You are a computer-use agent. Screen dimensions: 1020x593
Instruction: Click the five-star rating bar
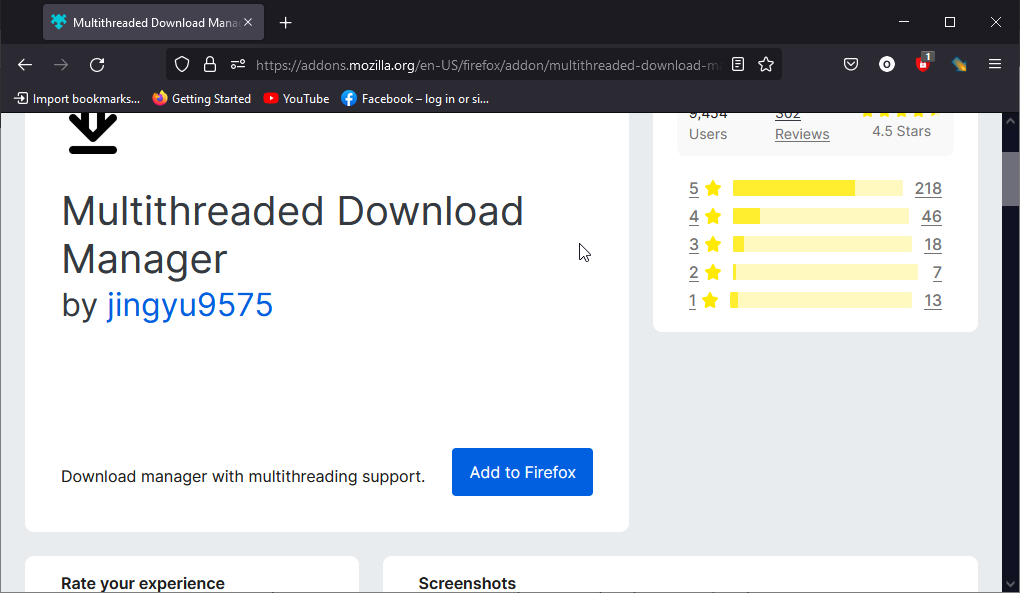818,188
